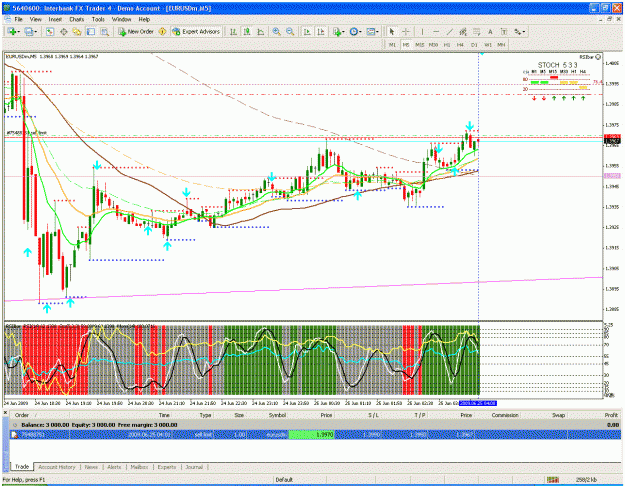Switch chart to line chart style
Viewport: 625px width, 486px height.
[261, 31]
